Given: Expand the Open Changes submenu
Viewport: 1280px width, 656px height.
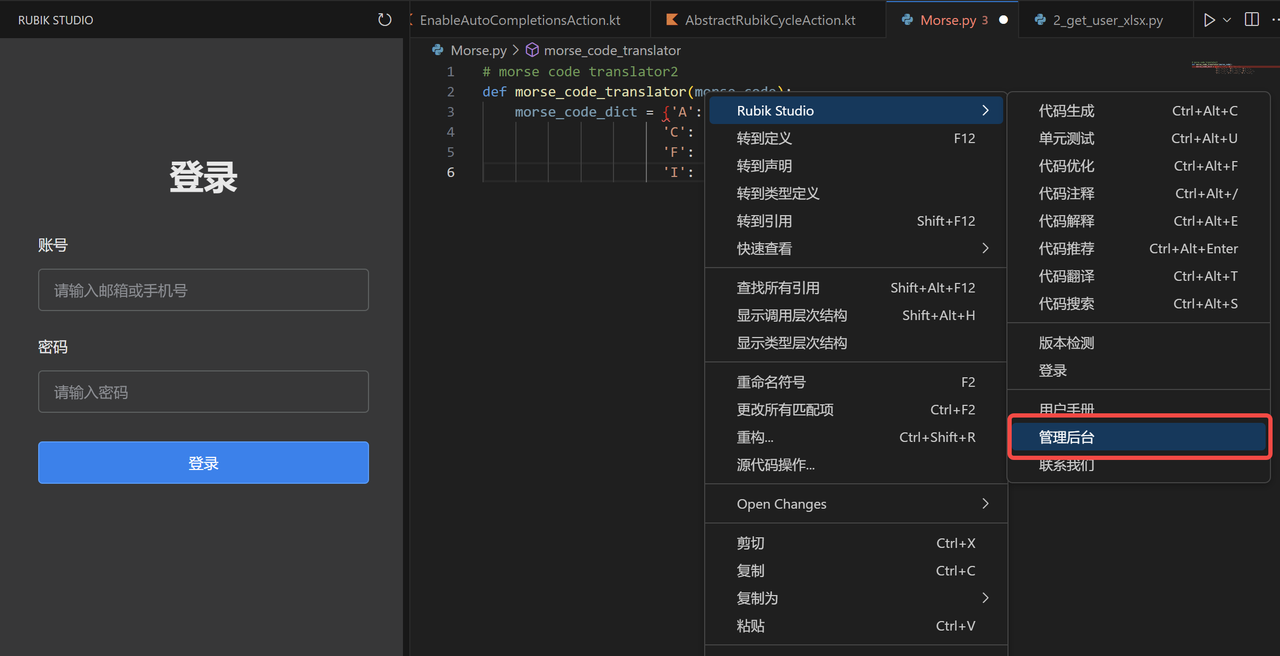Looking at the screenshot, I should coord(857,504).
